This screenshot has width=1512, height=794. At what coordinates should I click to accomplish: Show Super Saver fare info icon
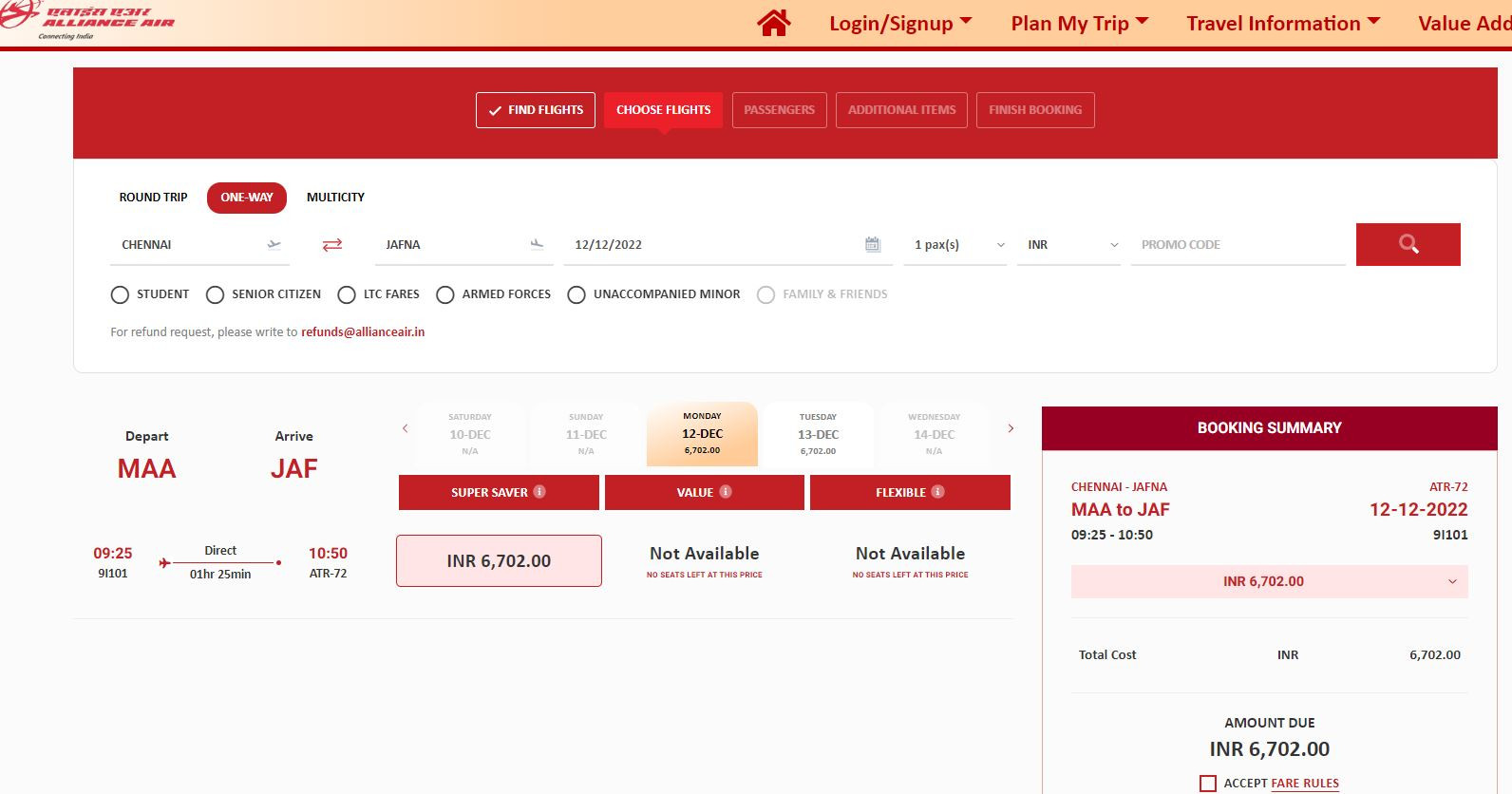point(539,492)
